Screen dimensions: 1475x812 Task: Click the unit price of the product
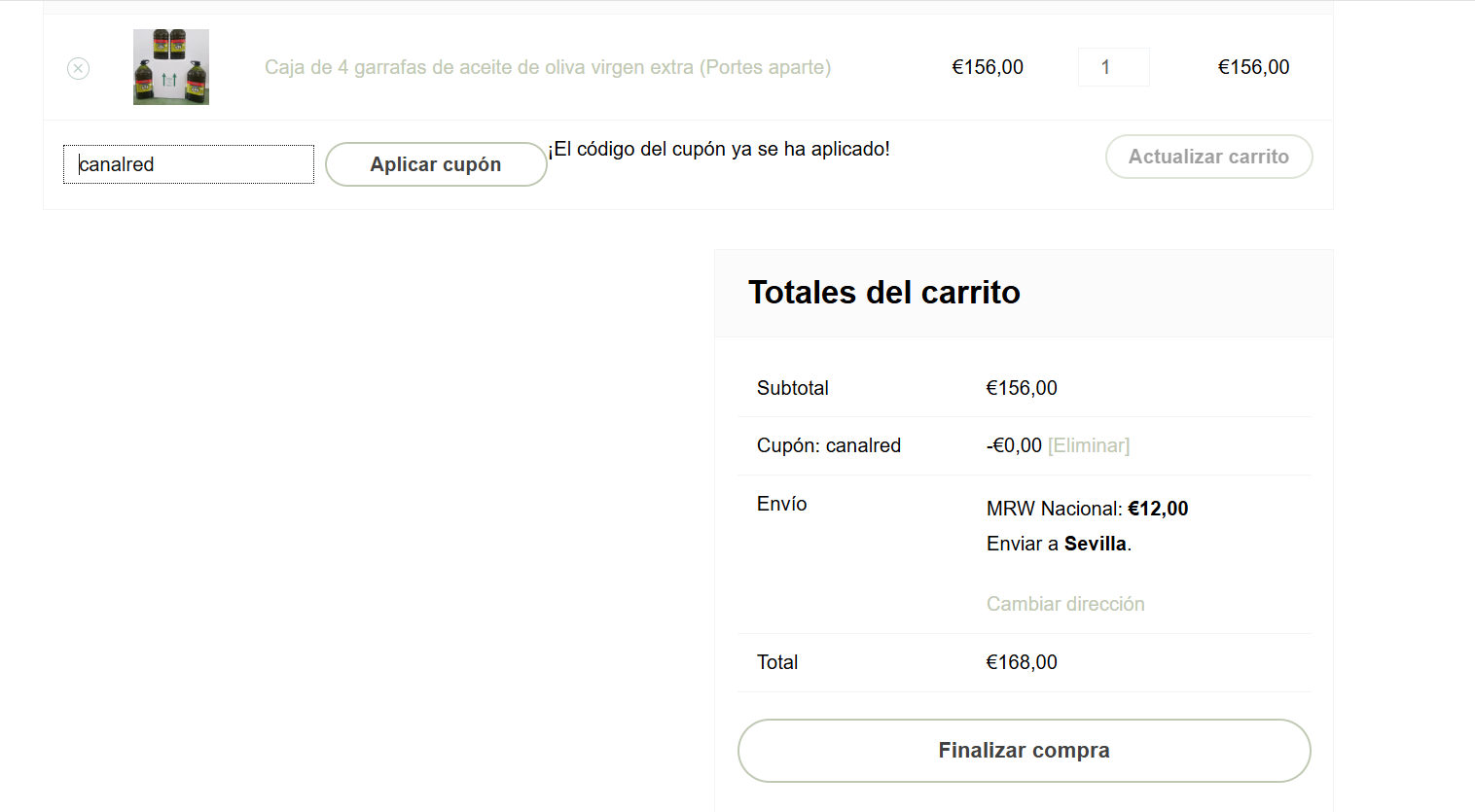click(988, 67)
